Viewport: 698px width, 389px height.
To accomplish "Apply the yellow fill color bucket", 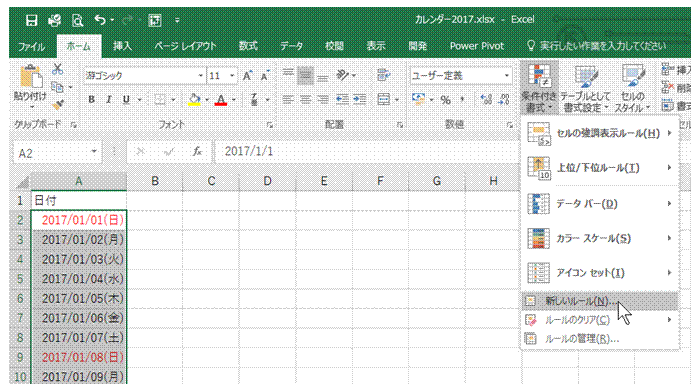I will [x=195, y=100].
